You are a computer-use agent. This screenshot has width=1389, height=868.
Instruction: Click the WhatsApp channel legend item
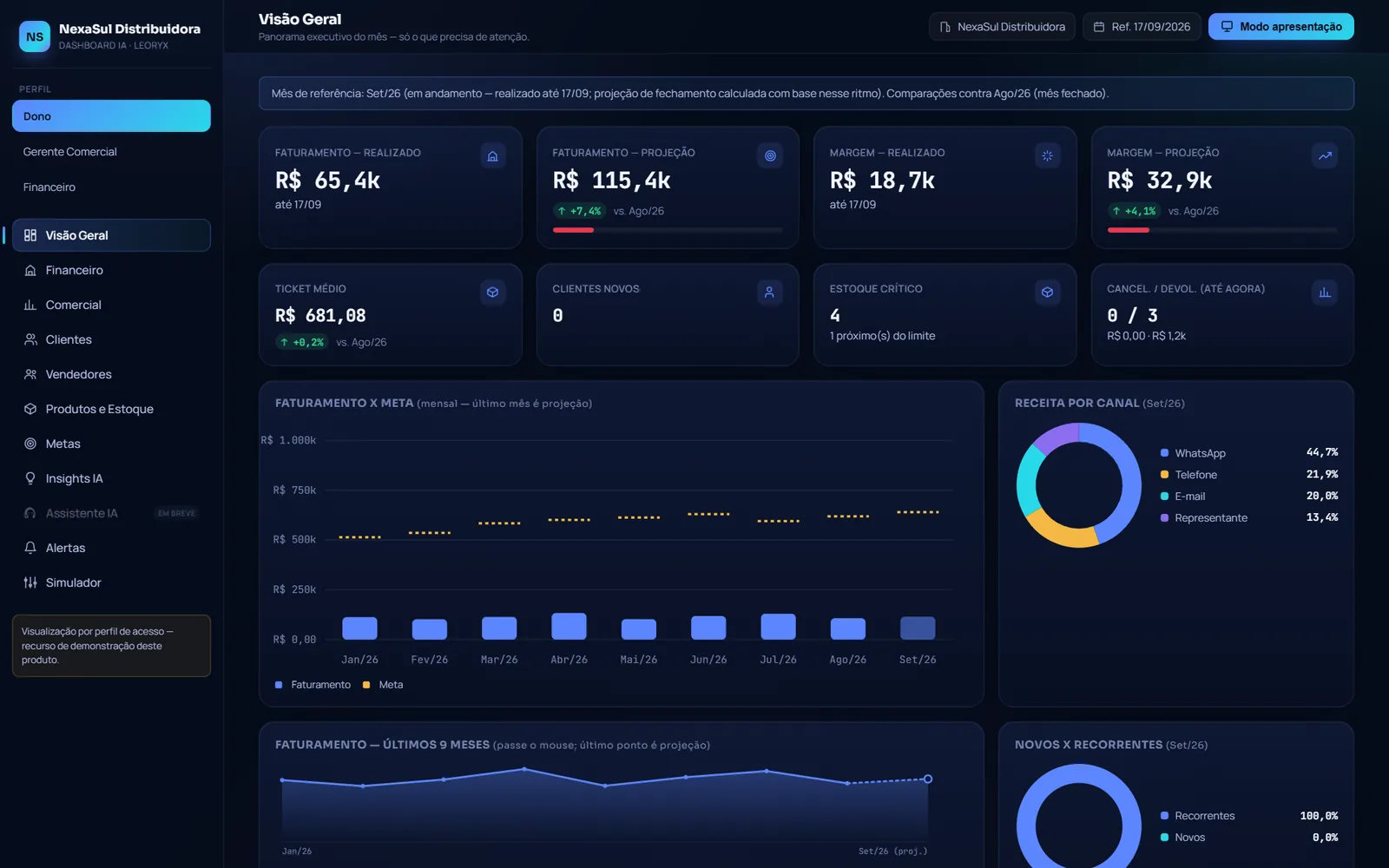pos(1249,453)
